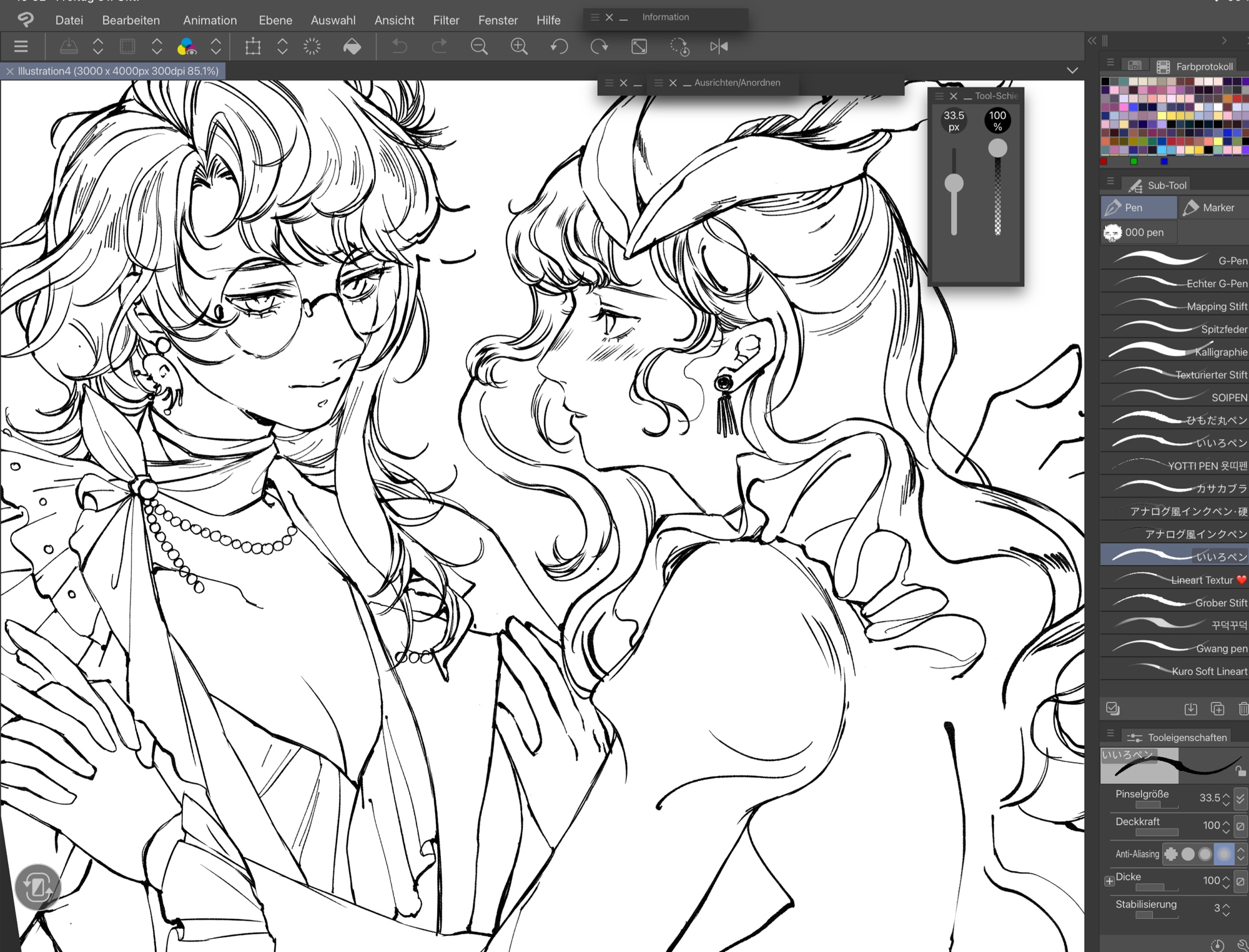Screen dimensions: 1249x952
Task: Switch to the Marker sub tool tab
Action: tap(1212, 207)
